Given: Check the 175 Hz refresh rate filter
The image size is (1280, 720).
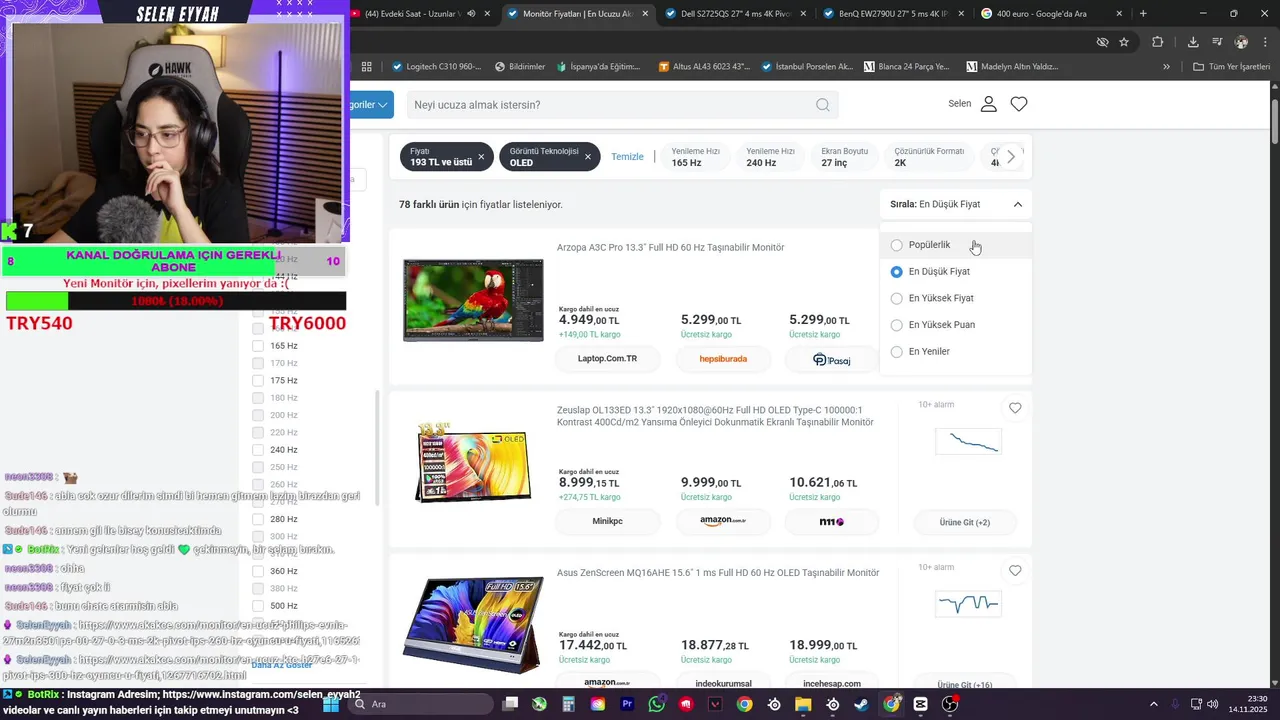Looking at the screenshot, I should coord(258,380).
